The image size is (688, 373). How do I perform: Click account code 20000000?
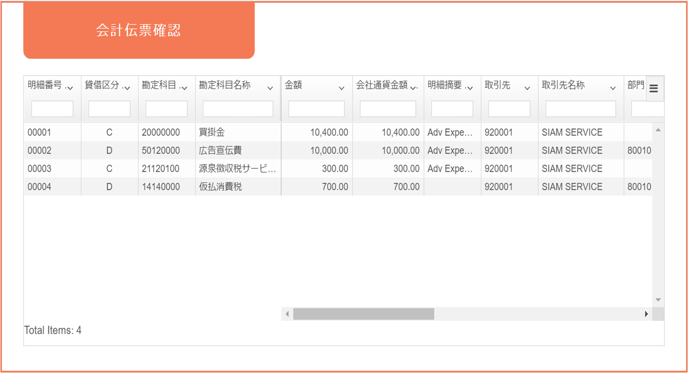click(161, 132)
